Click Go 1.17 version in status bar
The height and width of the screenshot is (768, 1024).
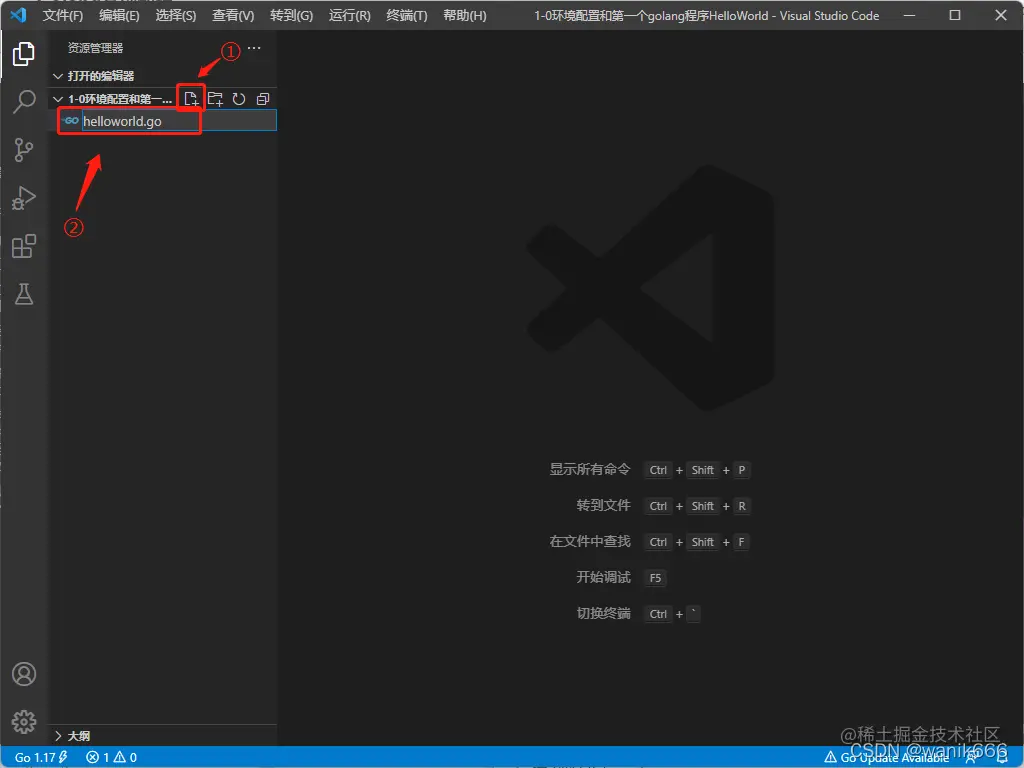pyautogui.click(x=41, y=757)
